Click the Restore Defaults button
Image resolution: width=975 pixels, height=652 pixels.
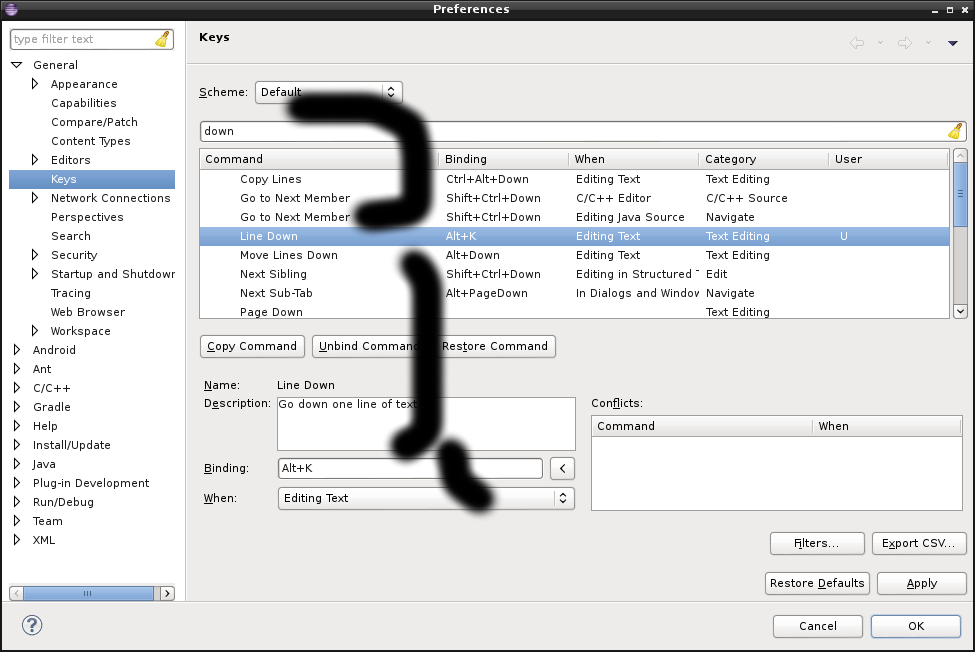[817, 583]
